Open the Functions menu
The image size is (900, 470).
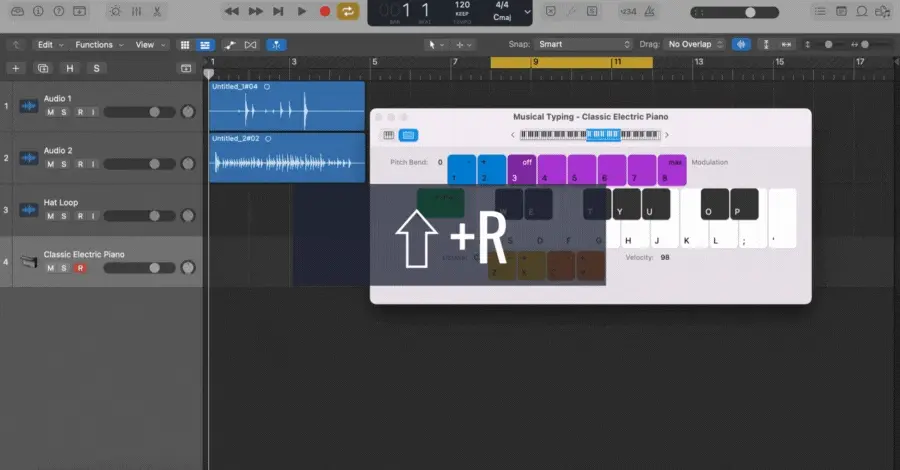(x=99, y=45)
